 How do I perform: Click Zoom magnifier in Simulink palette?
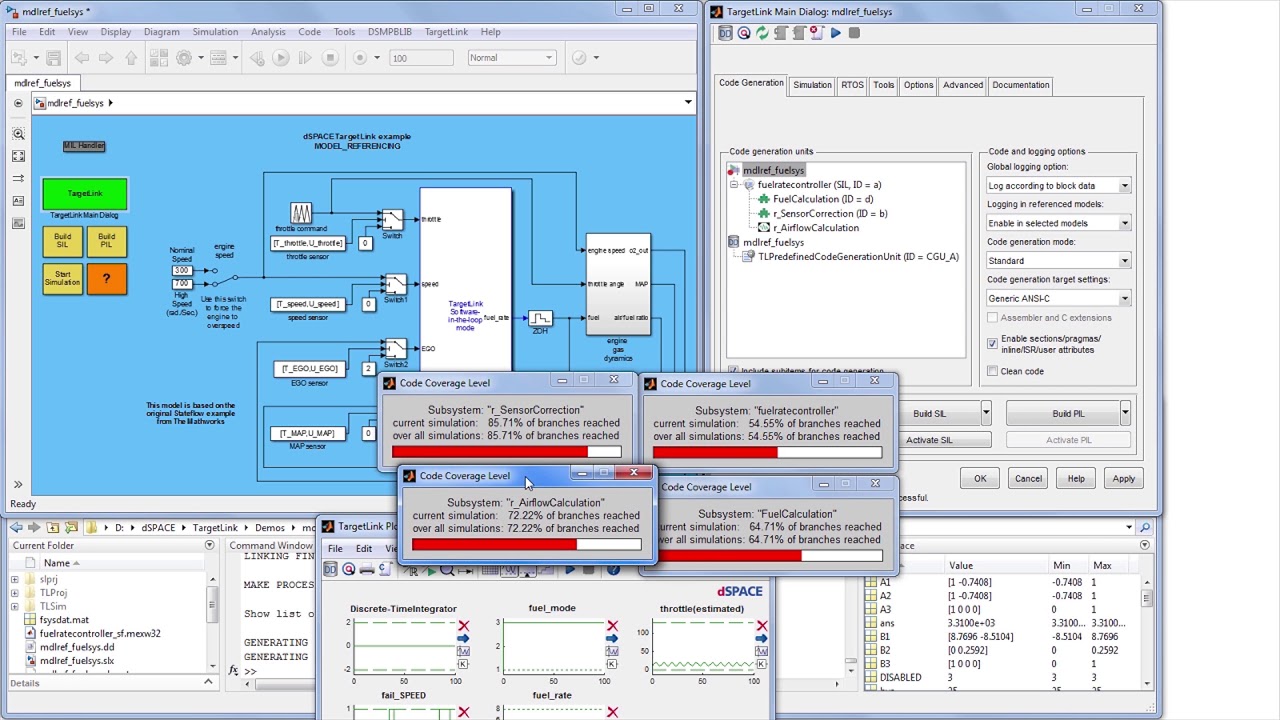pos(18,134)
